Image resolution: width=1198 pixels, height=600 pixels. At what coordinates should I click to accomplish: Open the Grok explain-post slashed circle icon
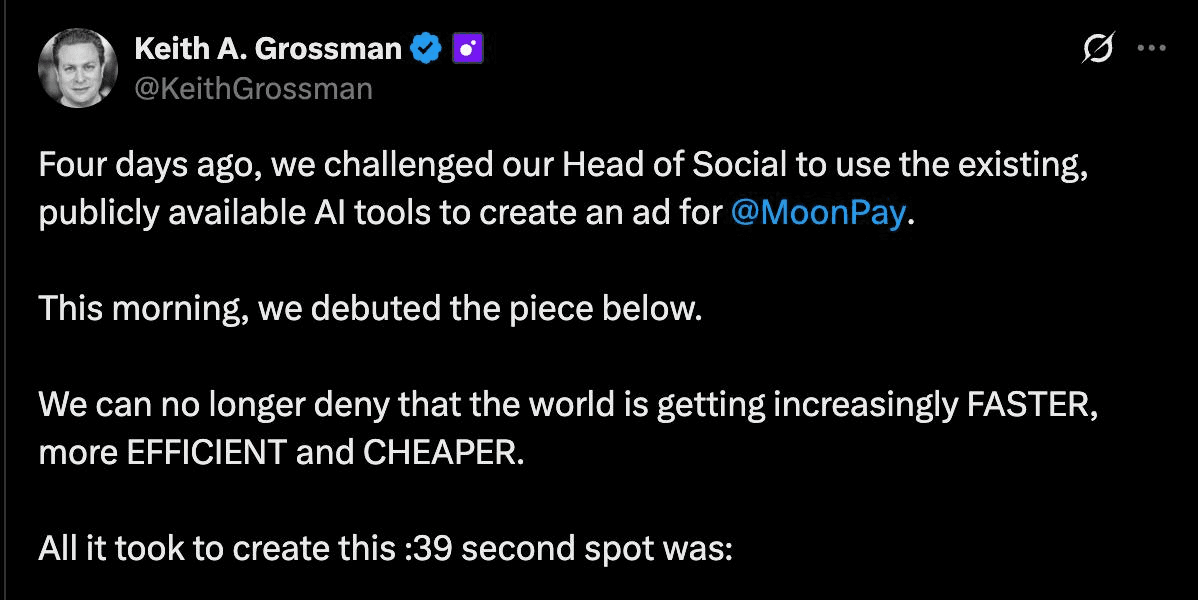tap(1099, 48)
